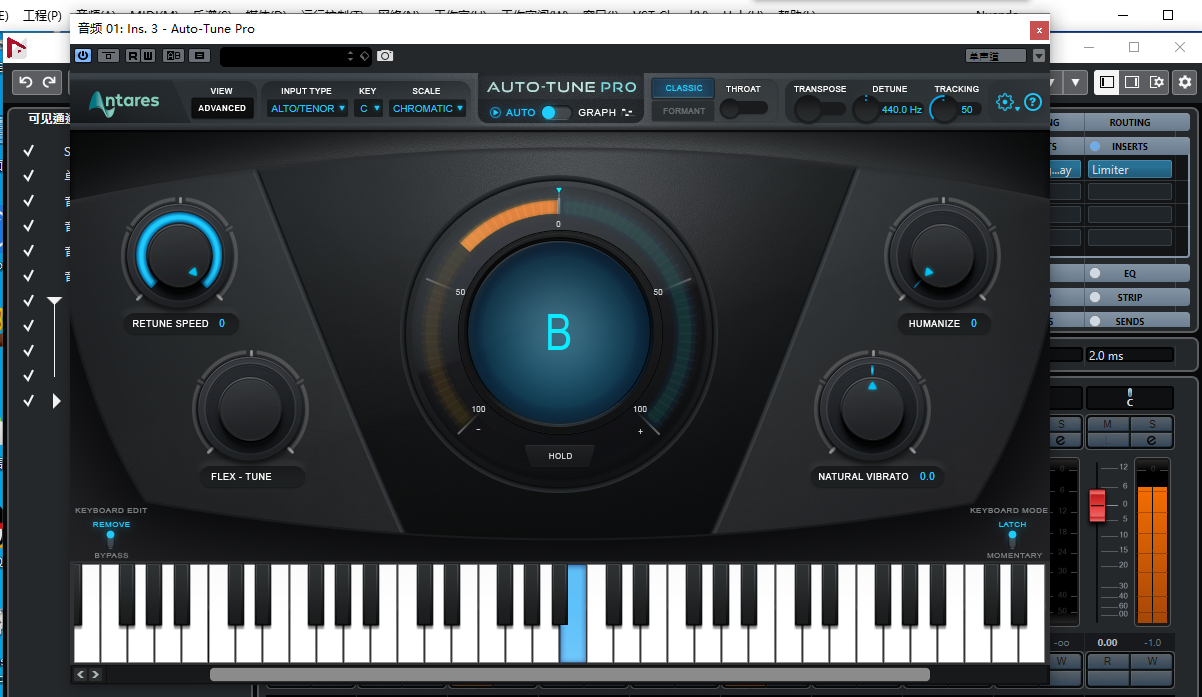Switch A/B comparison setting icon
1202x697 pixels.
click(x=173, y=55)
